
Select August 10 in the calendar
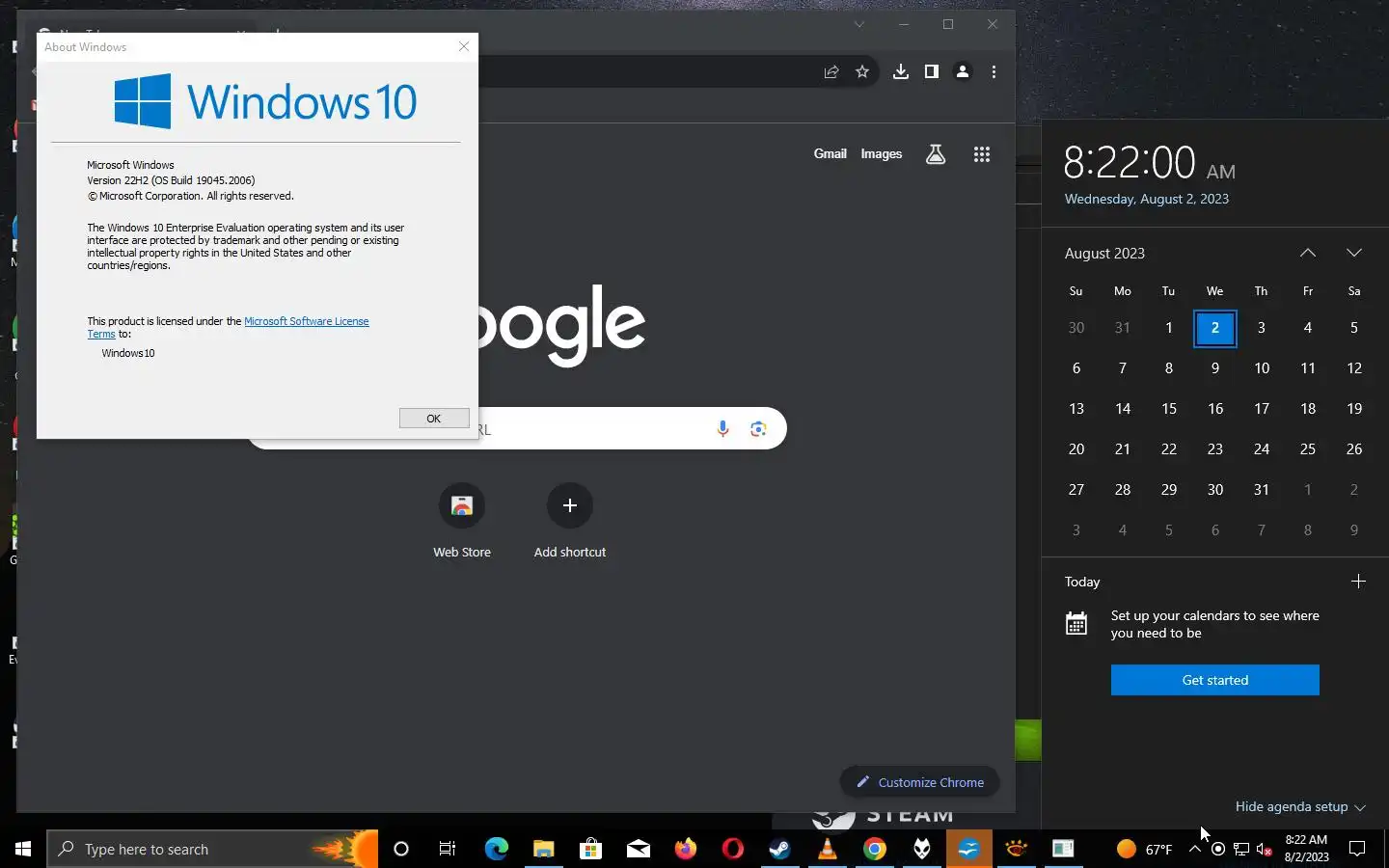1262,368
